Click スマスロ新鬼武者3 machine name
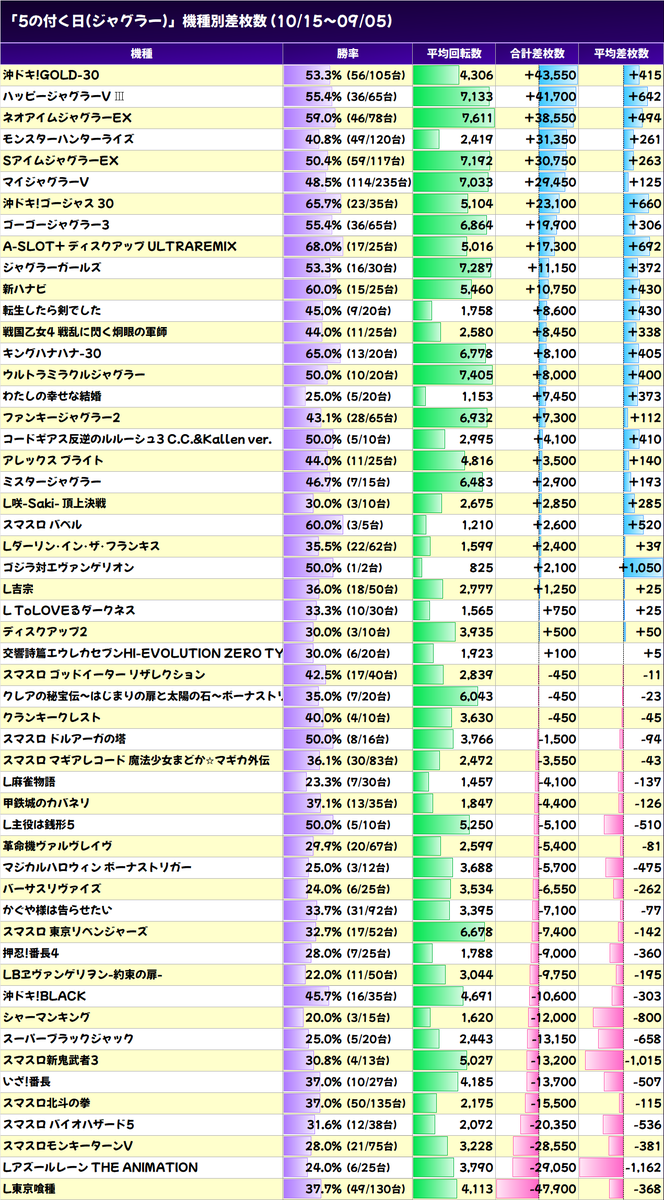The height and width of the screenshot is (1200, 664). pyautogui.click(x=51, y=1059)
